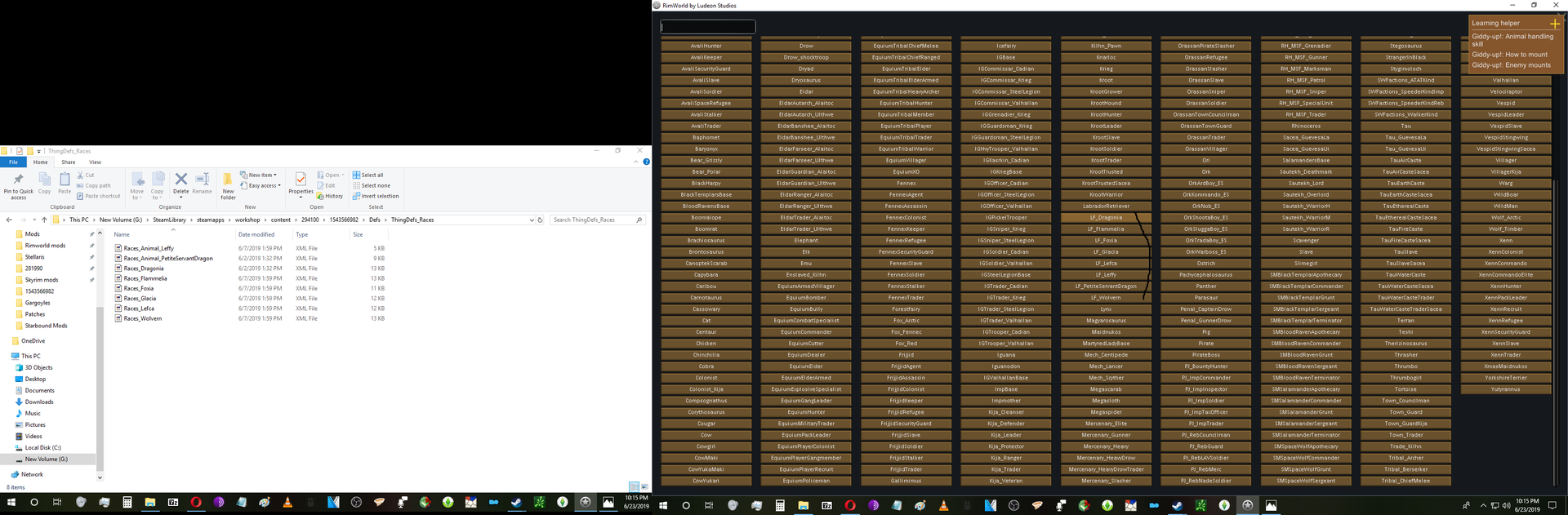Refresh the ThingDefs_Races folder view
The image size is (1568, 515).
tap(540, 220)
